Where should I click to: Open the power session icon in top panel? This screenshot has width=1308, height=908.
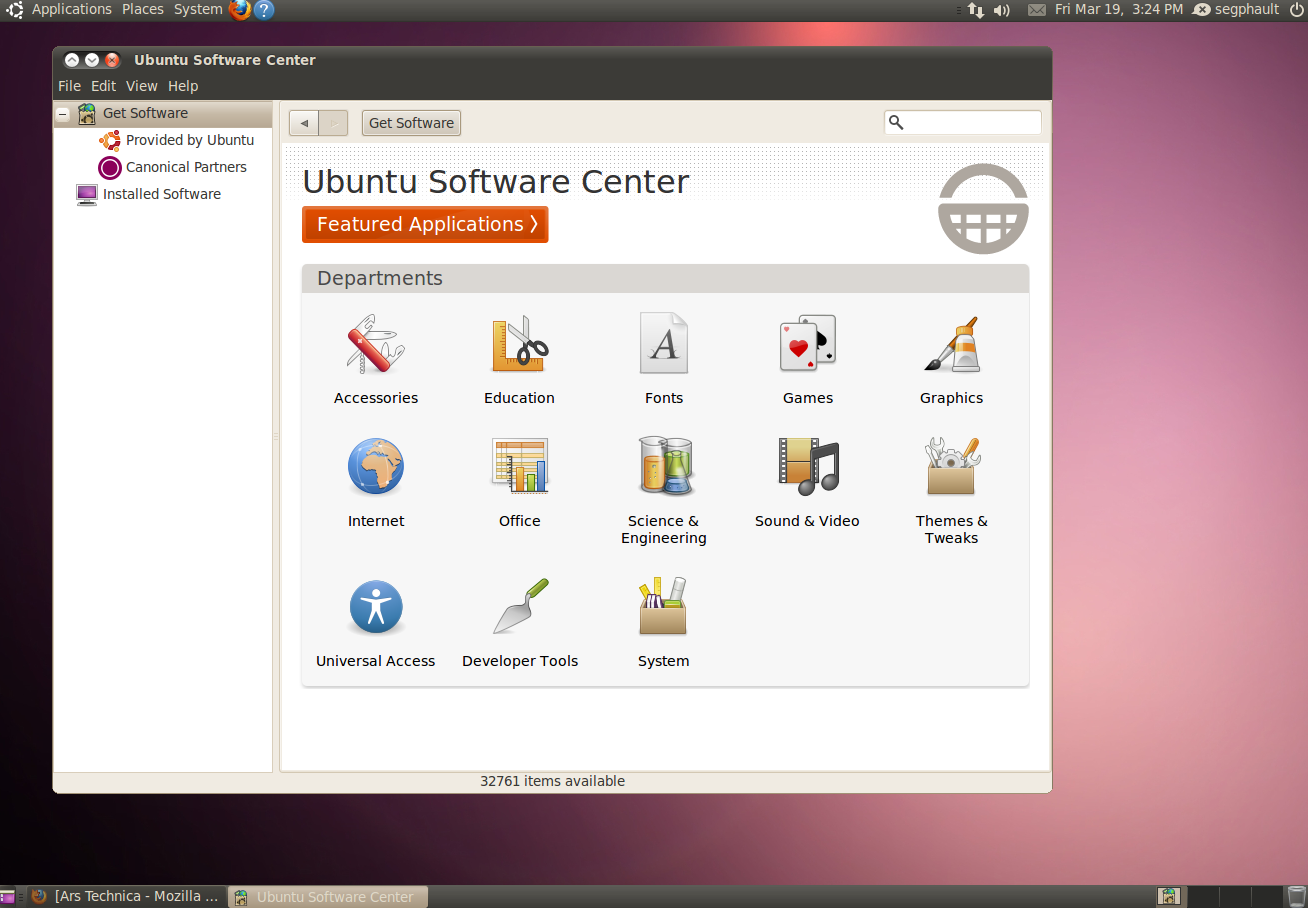pyautogui.click(x=1296, y=10)
